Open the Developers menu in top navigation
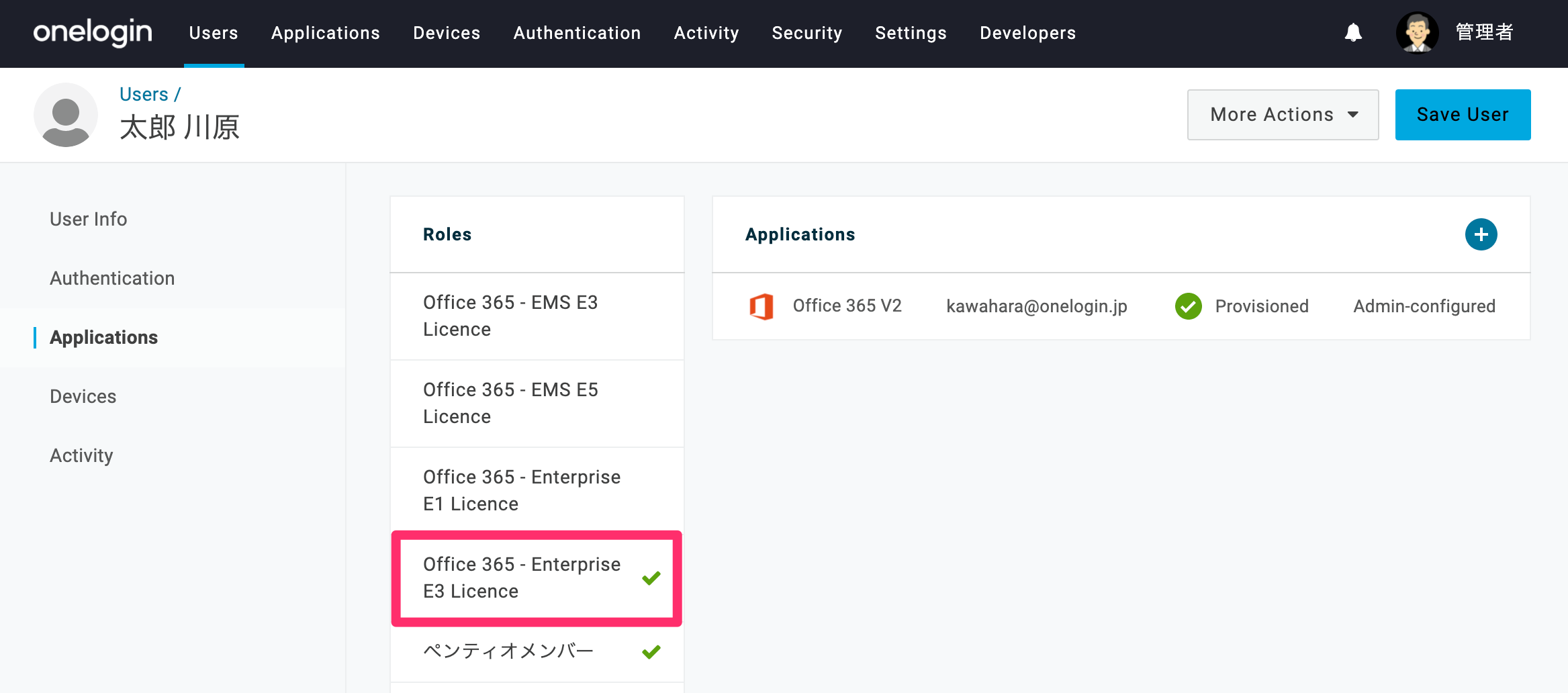 click(x=1027, y=33)
